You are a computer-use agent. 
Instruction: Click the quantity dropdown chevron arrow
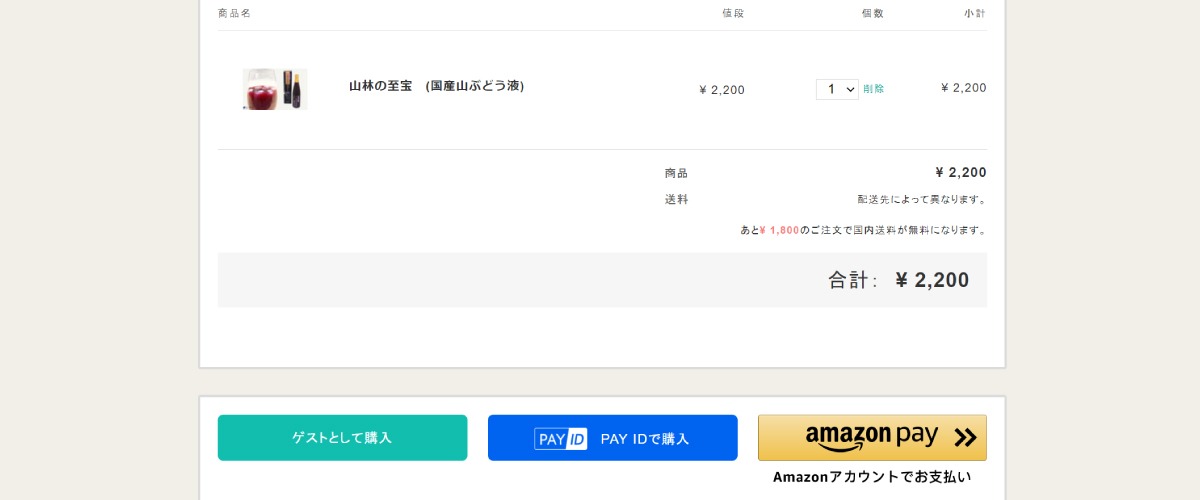851,89
